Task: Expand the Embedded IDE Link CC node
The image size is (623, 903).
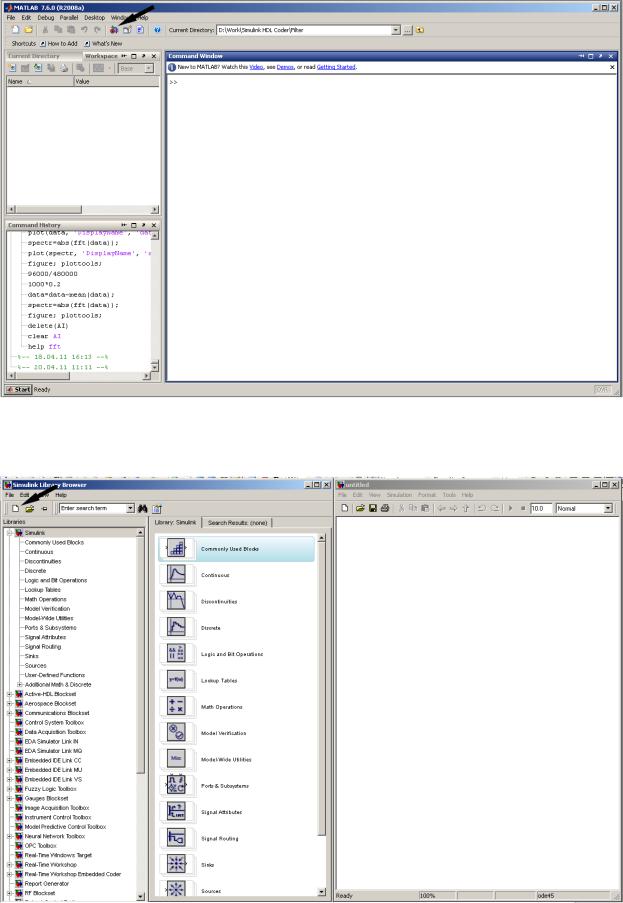Action: (x=10, y=761)
